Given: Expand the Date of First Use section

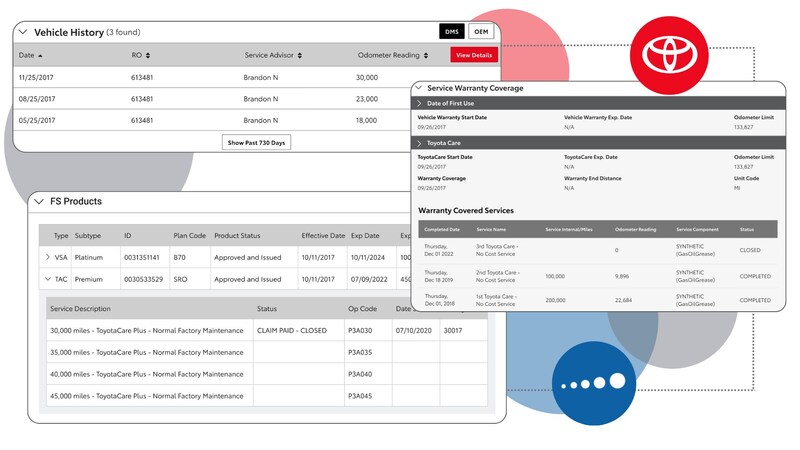Looking at the screenshot, I should [x=419, y=103].
